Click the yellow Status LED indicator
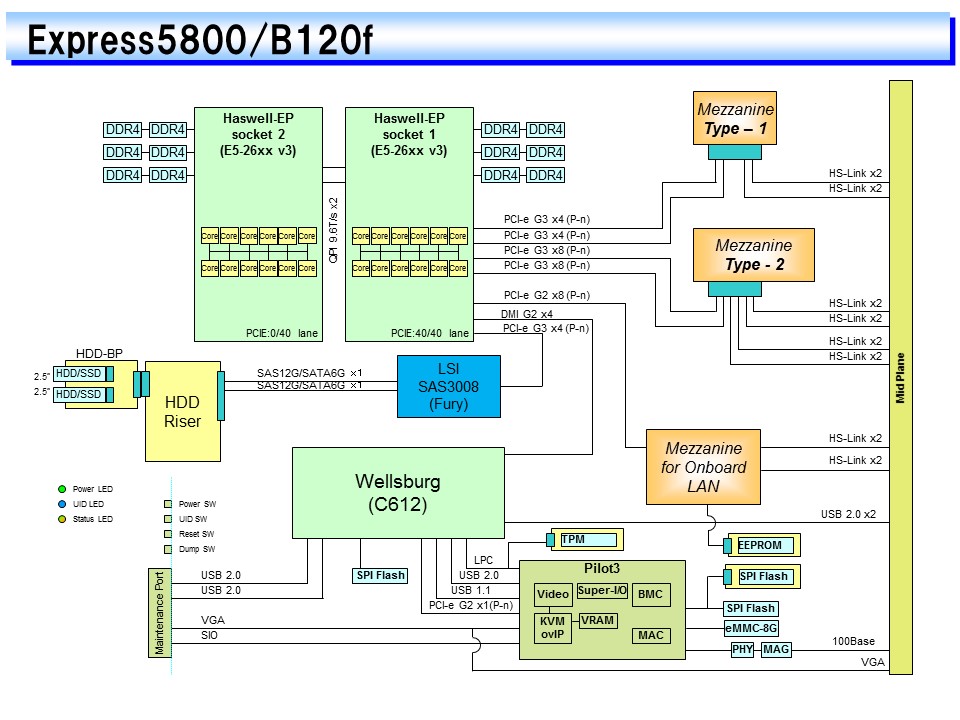The image size is (960, 720). click(x=62, y=519)
